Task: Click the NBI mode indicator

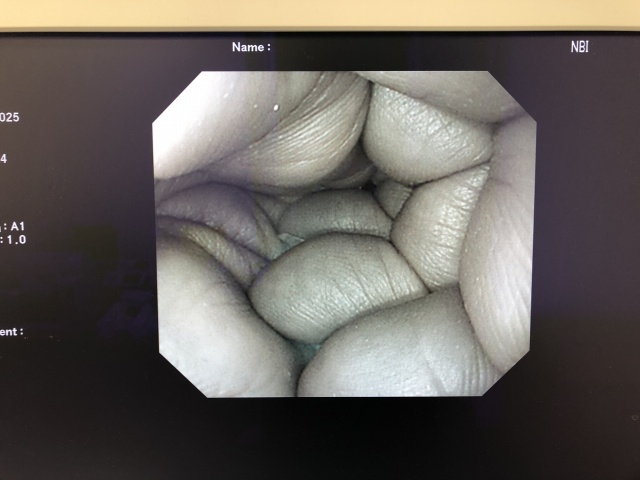Action: click(x=580, y=47)
